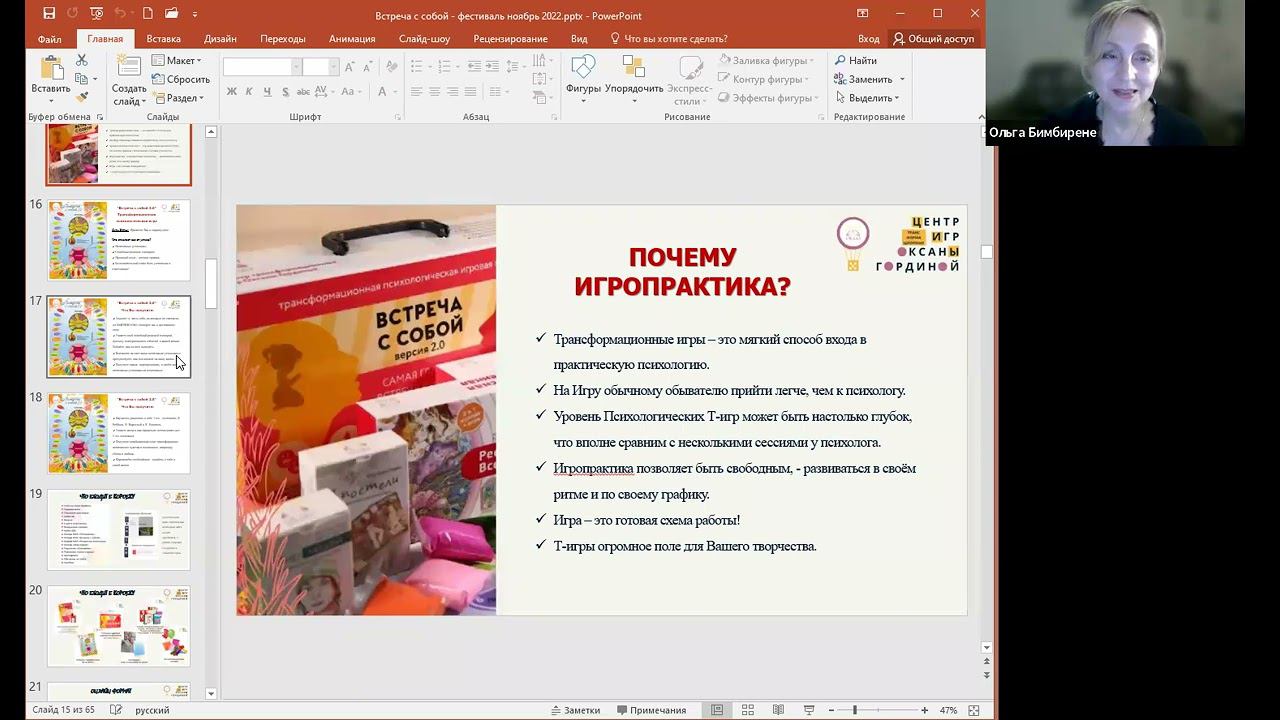The image size is (1280, 720).
Task: Click the Вставить paste button
Action: click(x=50, y=78)
